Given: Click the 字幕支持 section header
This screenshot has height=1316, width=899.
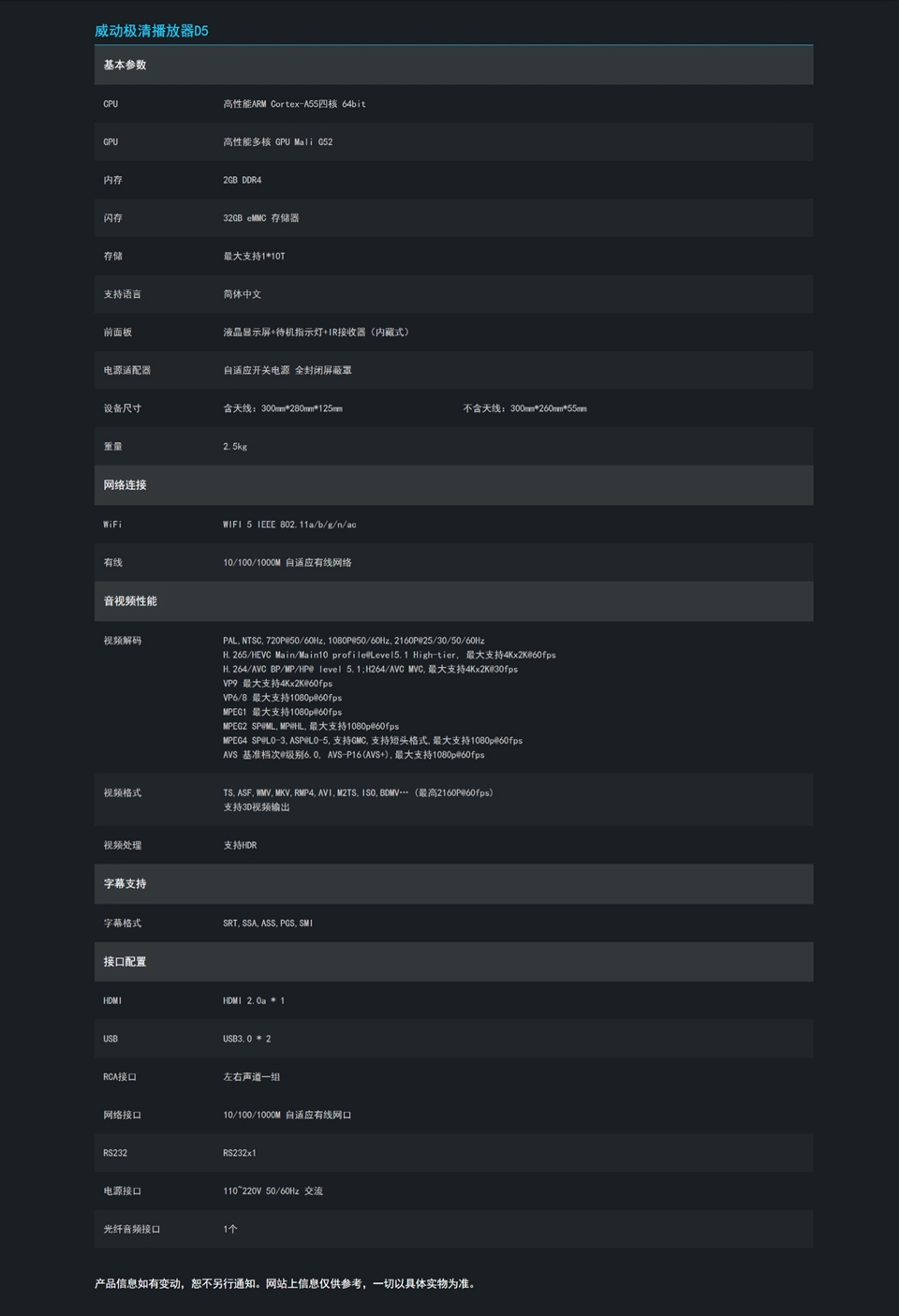Looking at the screenshot, I should coord(125,884).
